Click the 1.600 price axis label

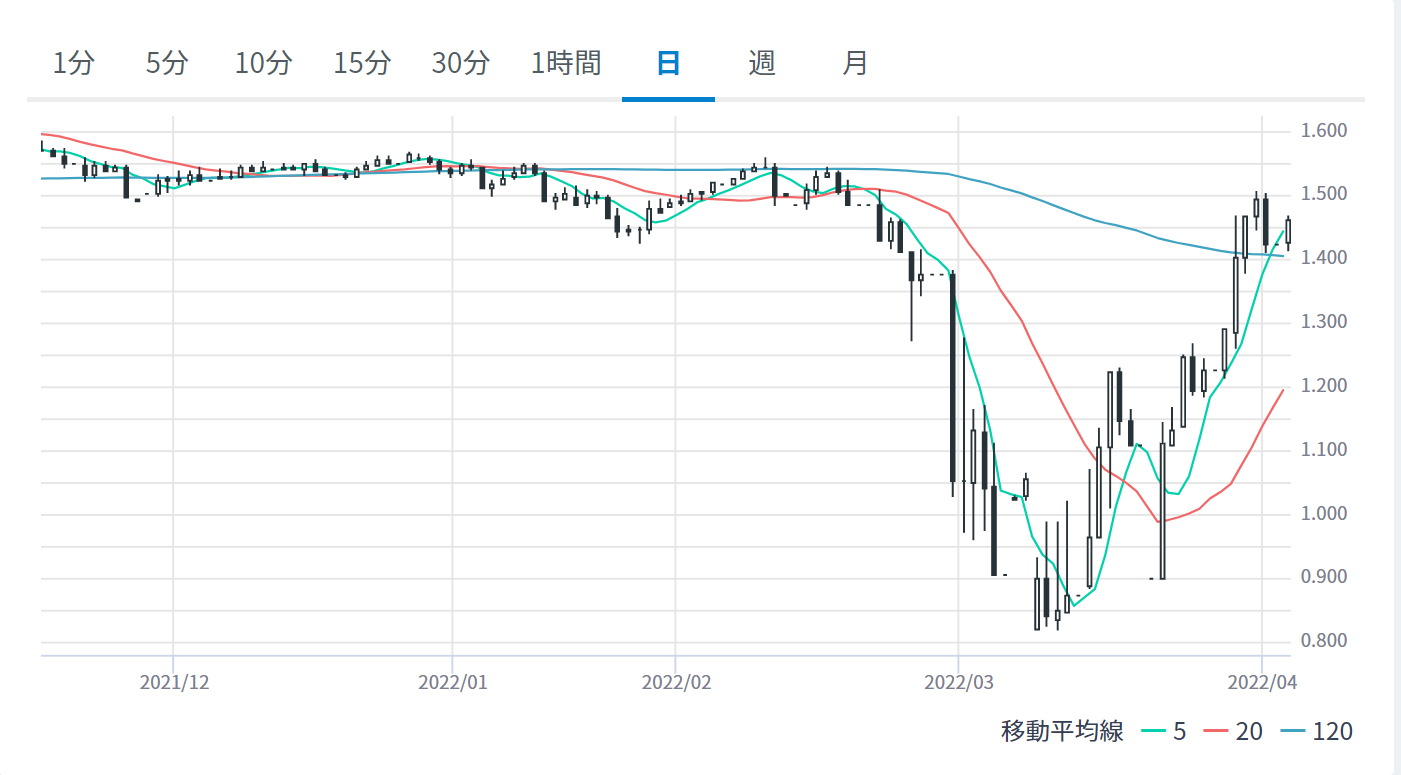1325,131
